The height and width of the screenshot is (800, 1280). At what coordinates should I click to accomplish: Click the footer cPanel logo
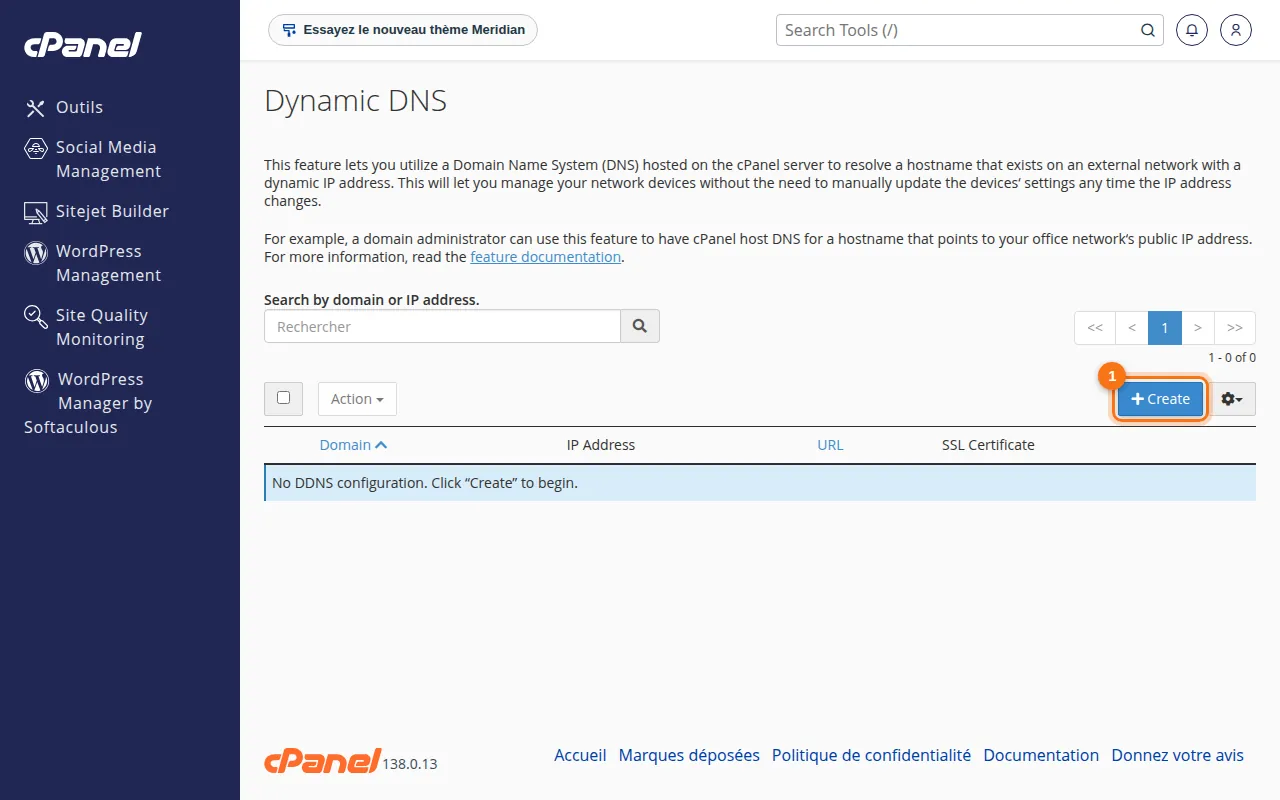coord(322,760)
